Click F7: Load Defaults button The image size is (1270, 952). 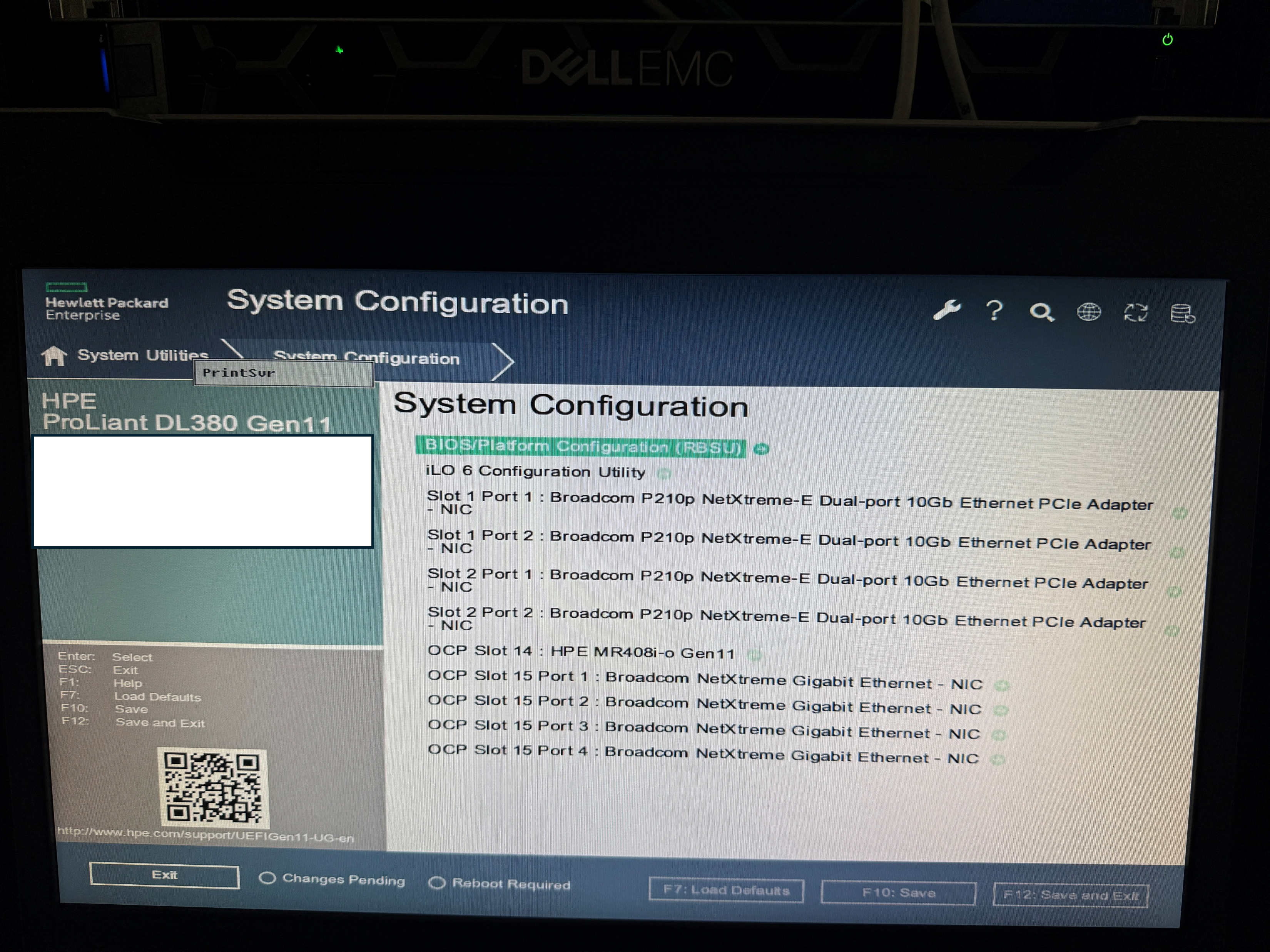726,890
